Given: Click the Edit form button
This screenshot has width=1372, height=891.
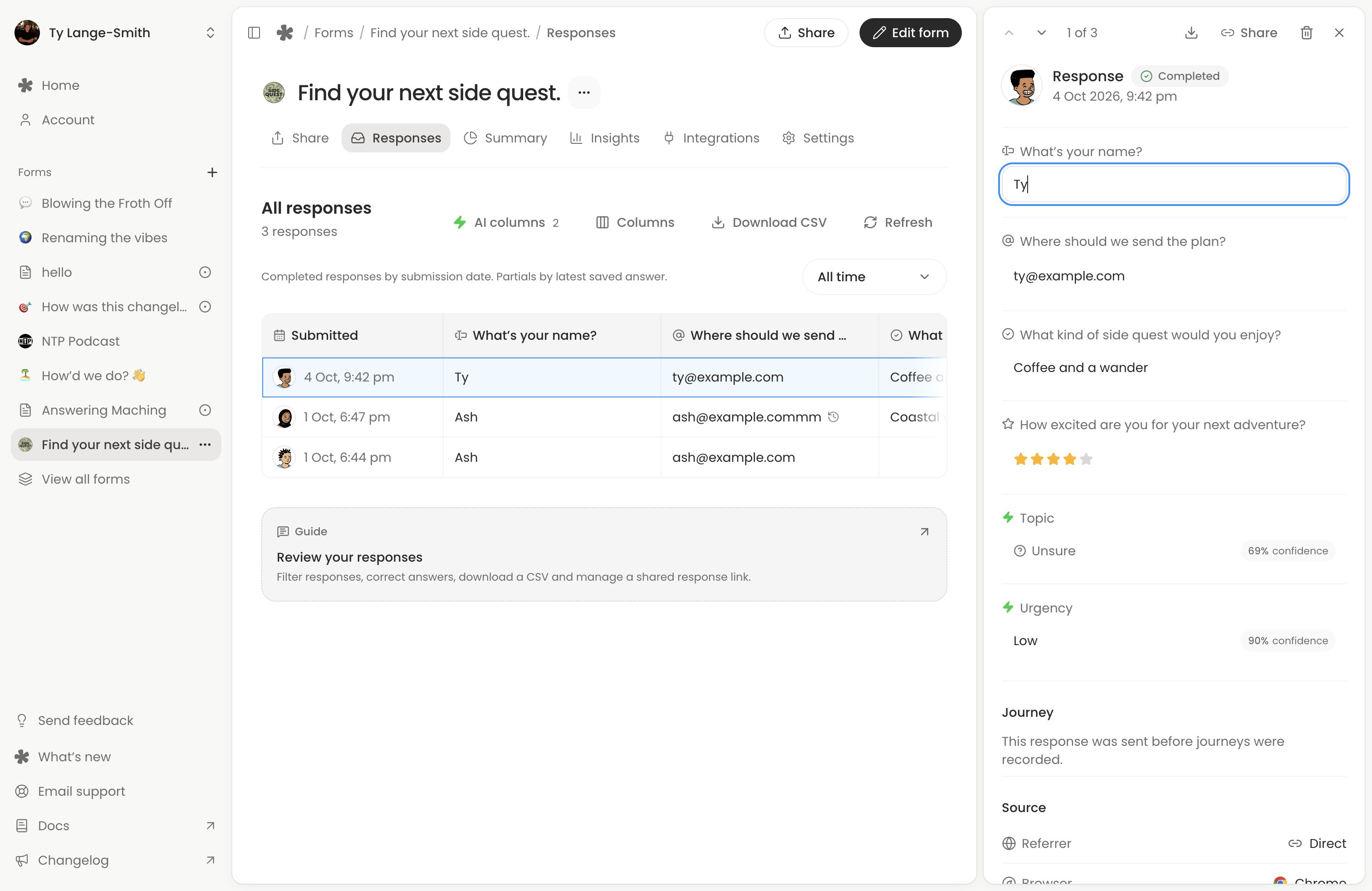Looking at the screenshot, I should point(910,33).
